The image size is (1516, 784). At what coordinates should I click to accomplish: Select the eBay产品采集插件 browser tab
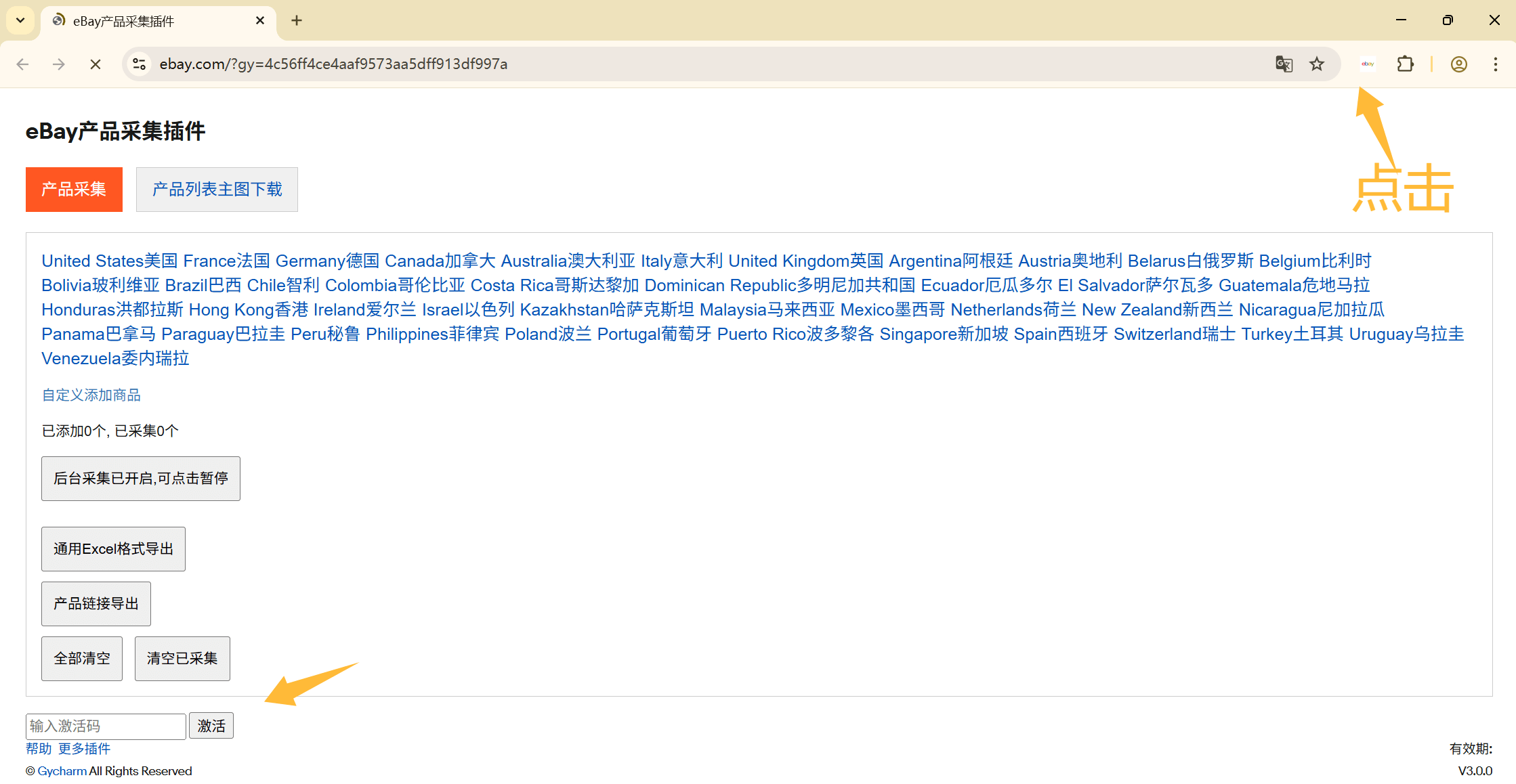pos(159,22)
